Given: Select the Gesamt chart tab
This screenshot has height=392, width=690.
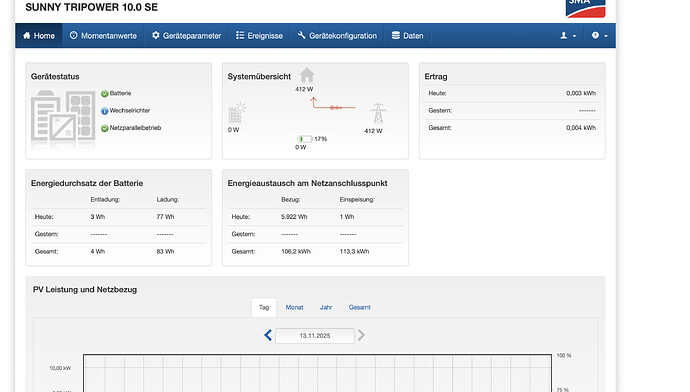Looking at the screenshot, I should pyautogui.click(x=360, y=308).
